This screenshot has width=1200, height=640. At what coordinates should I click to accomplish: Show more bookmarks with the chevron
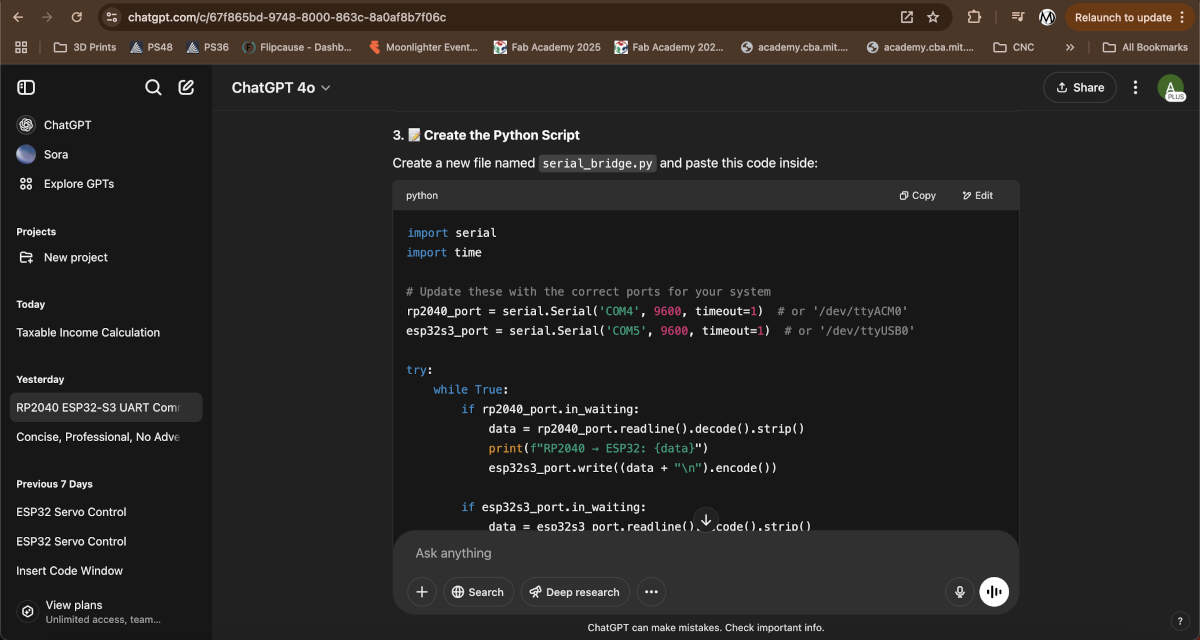pos(1070,47)
